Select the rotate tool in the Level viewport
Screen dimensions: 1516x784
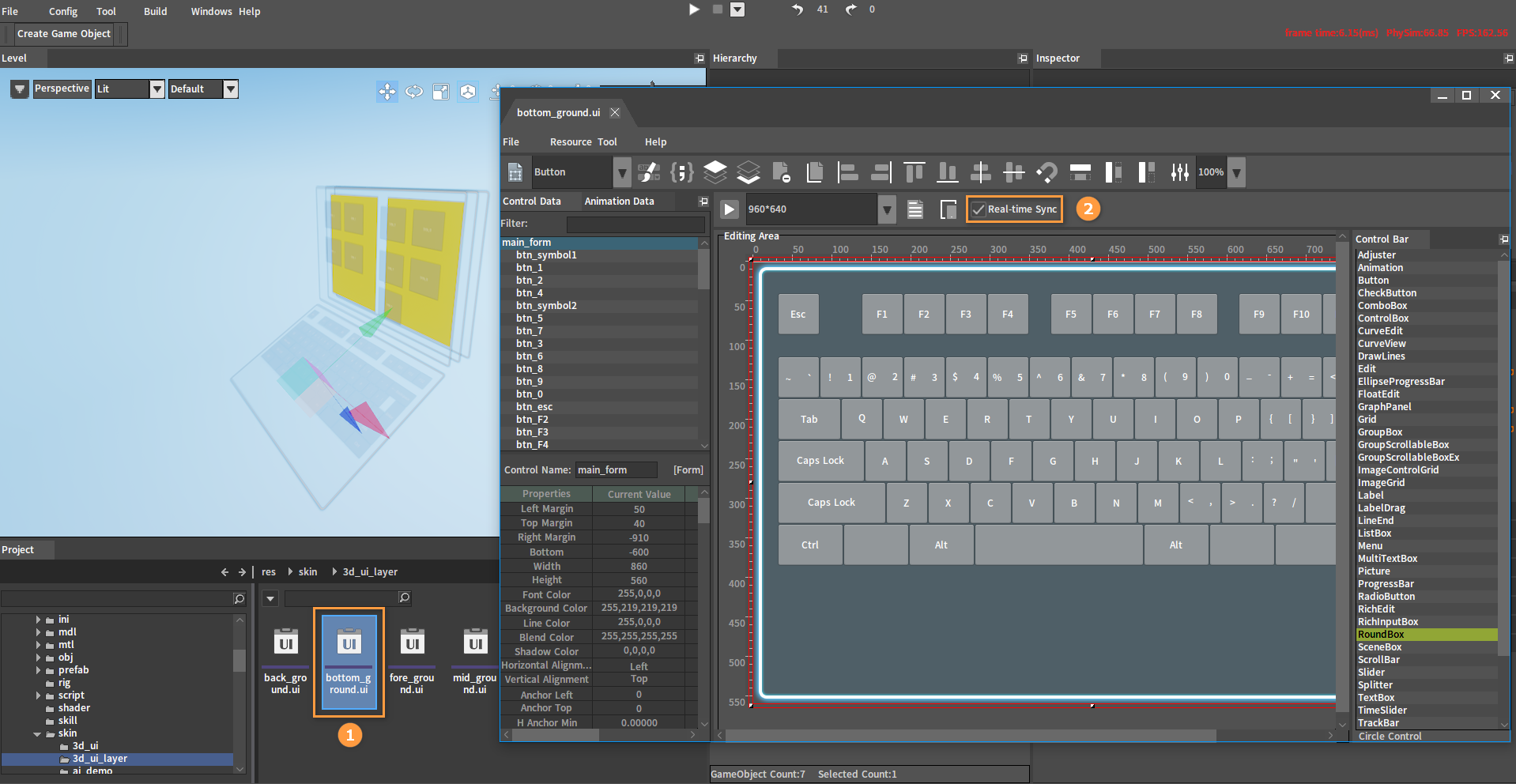point(414,92)
